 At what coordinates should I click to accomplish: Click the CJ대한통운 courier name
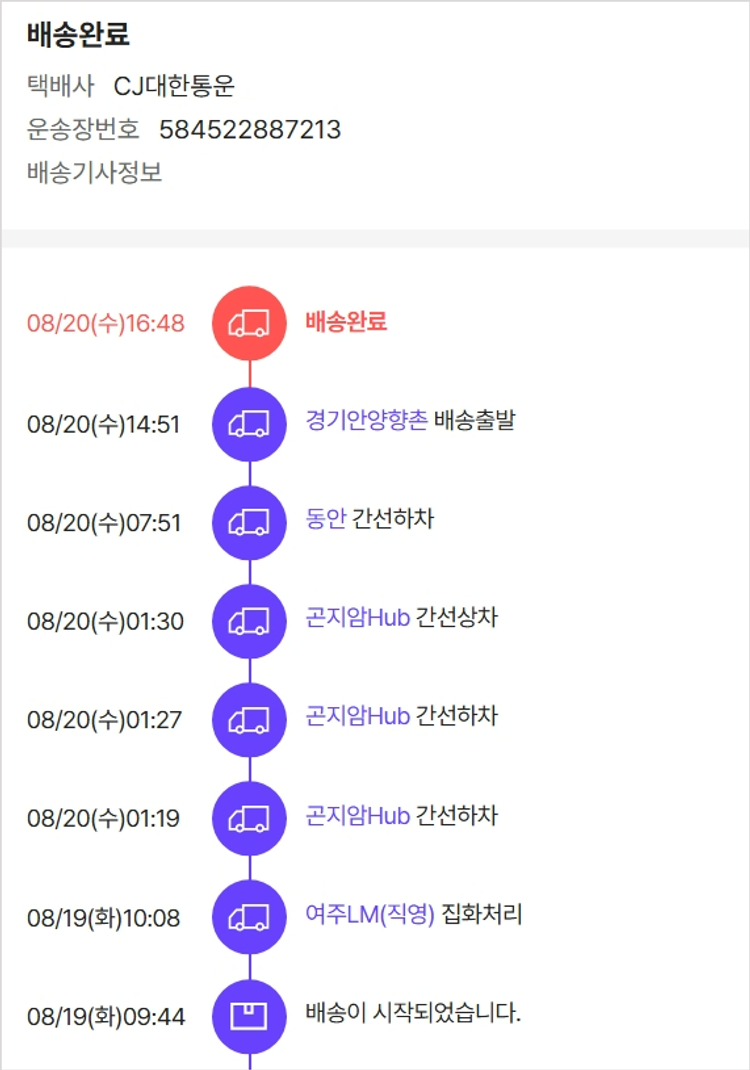174,86
